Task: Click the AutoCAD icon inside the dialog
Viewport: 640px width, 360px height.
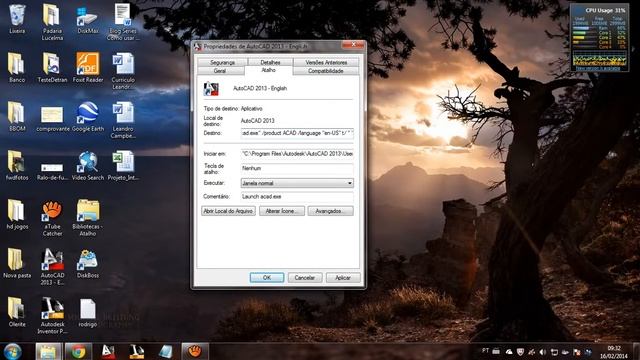Action: pyautogui.click(x=211, y=89)
